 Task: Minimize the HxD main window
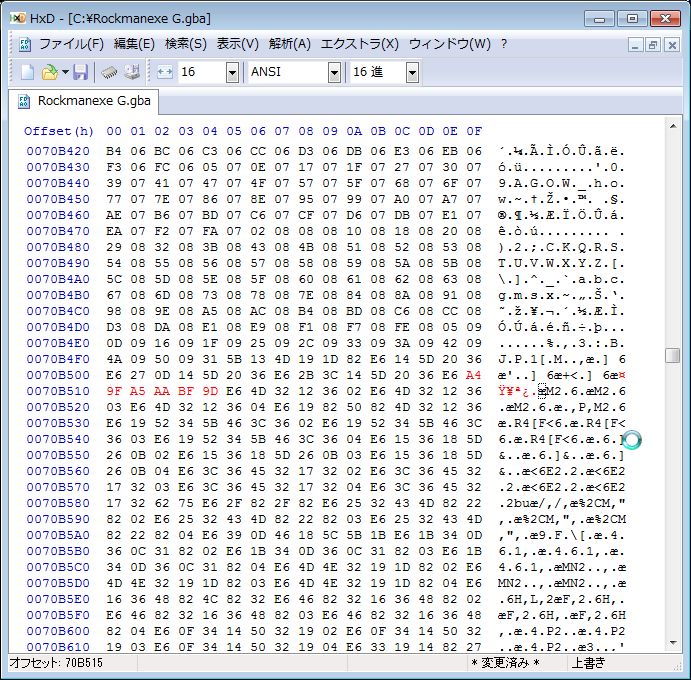point(599,19)
